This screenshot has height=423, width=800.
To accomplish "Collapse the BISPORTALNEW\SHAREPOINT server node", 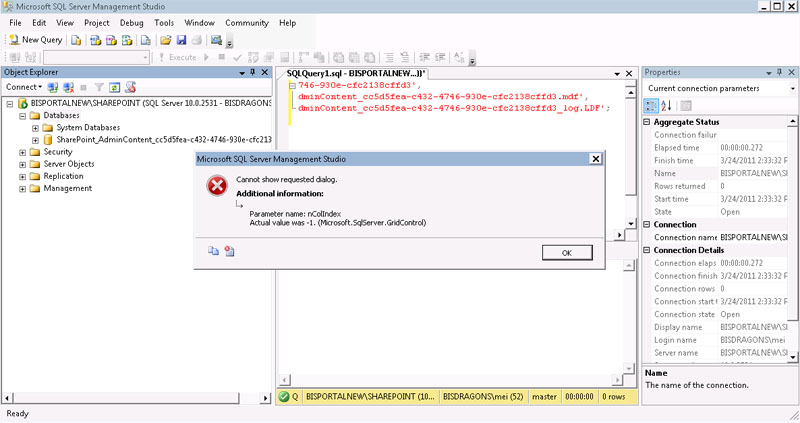I will point(10,104).
